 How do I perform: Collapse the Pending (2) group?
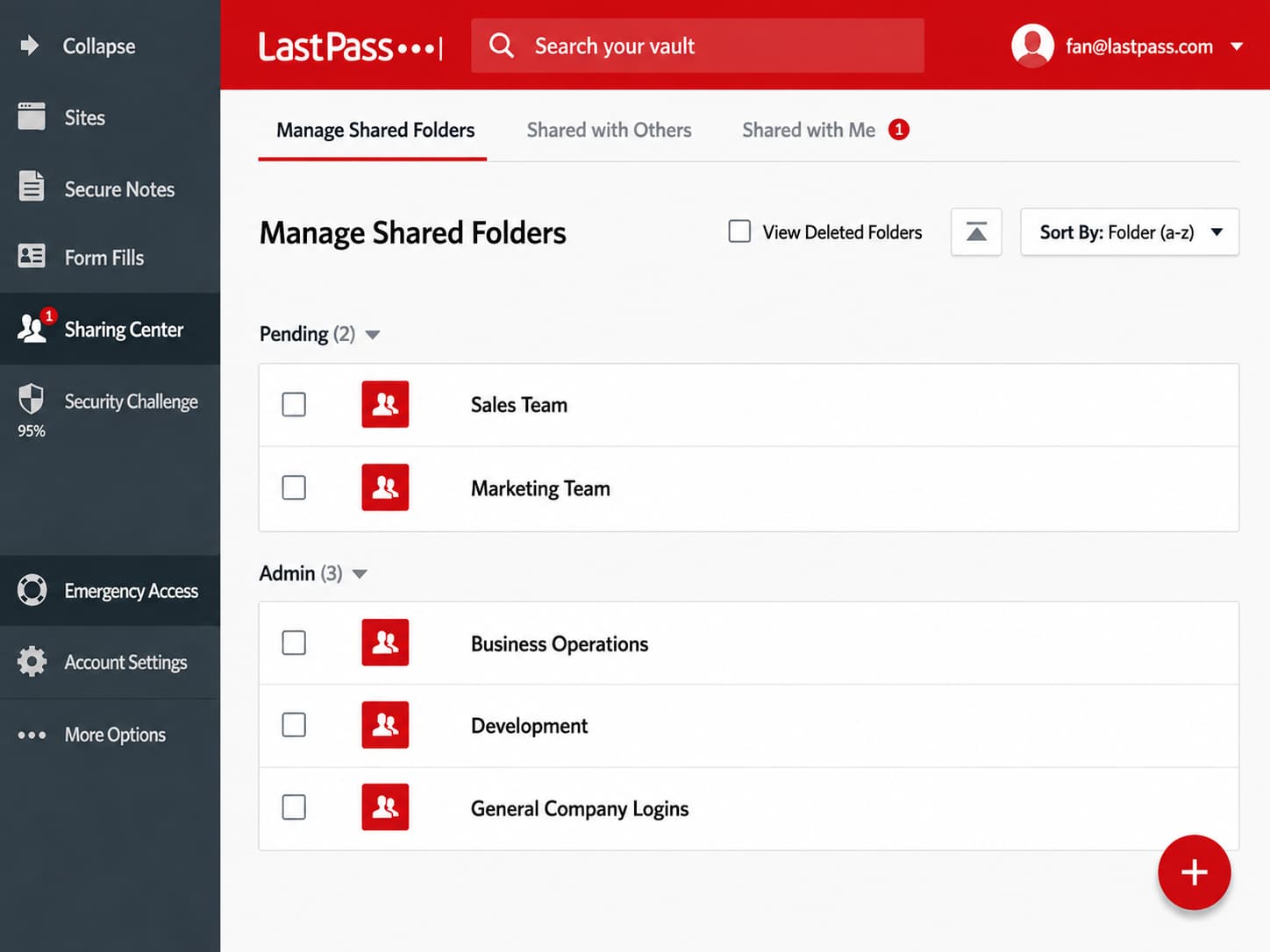373,335
